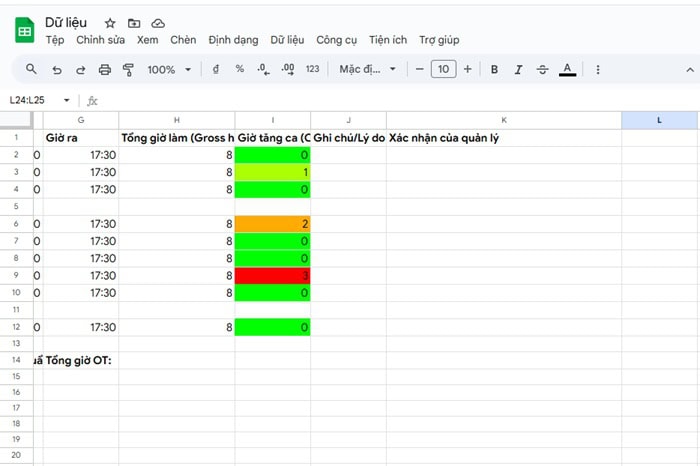Open the Công cụ menu
Viewport: 700px width, 466px height.
(336, 40)
